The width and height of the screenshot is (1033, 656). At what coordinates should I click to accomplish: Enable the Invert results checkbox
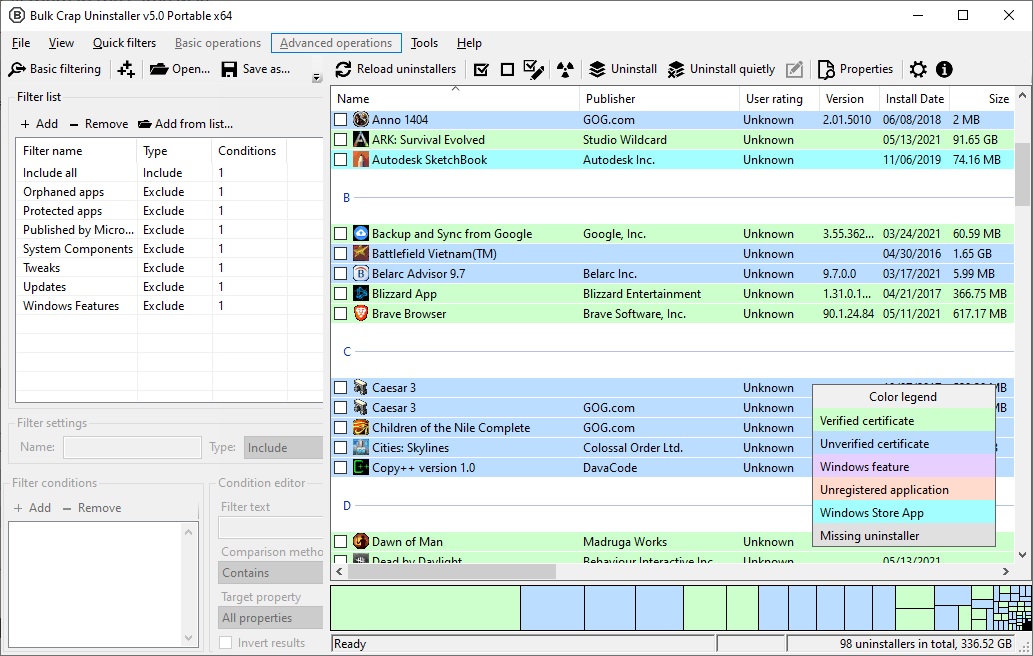[225, 643]
